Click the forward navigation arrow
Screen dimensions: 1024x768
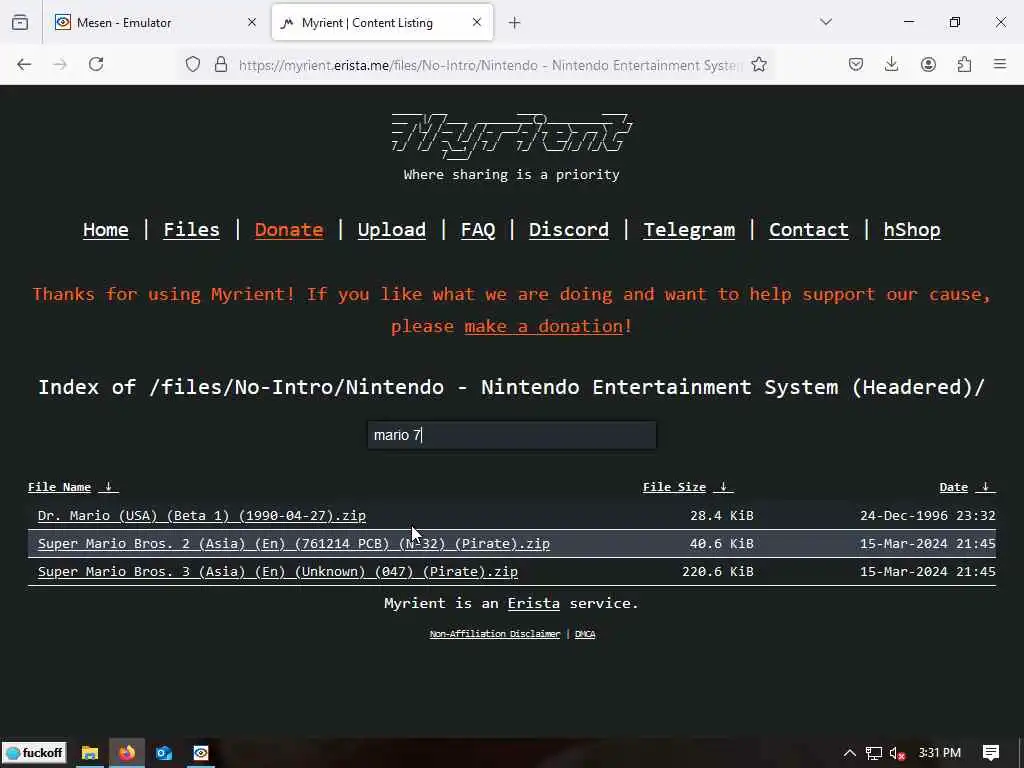(60, 64)
